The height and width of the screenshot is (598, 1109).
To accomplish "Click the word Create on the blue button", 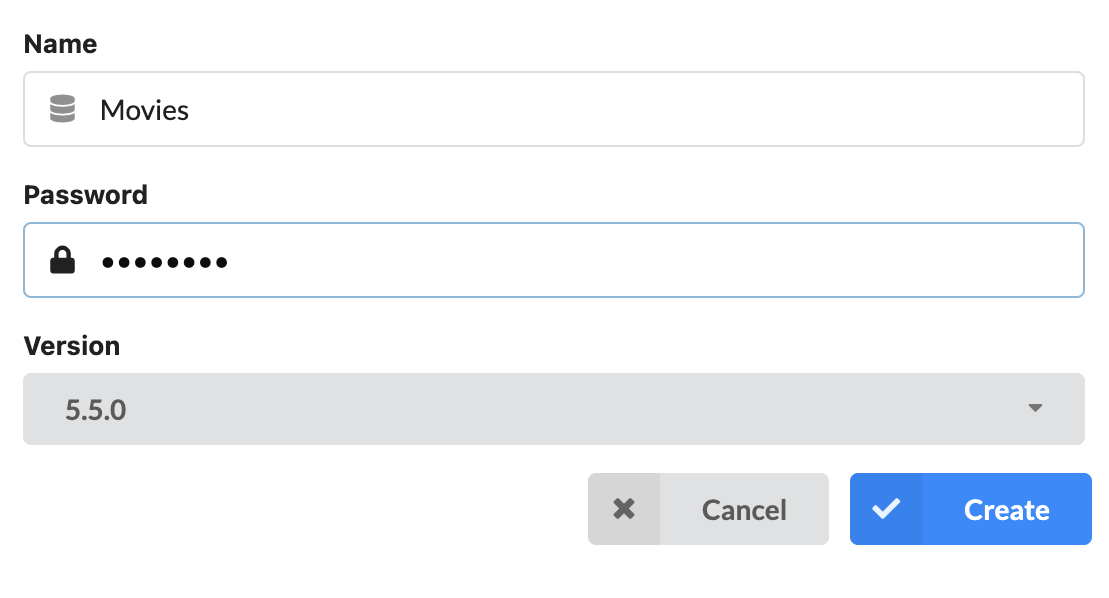I will pos(1006,510).
